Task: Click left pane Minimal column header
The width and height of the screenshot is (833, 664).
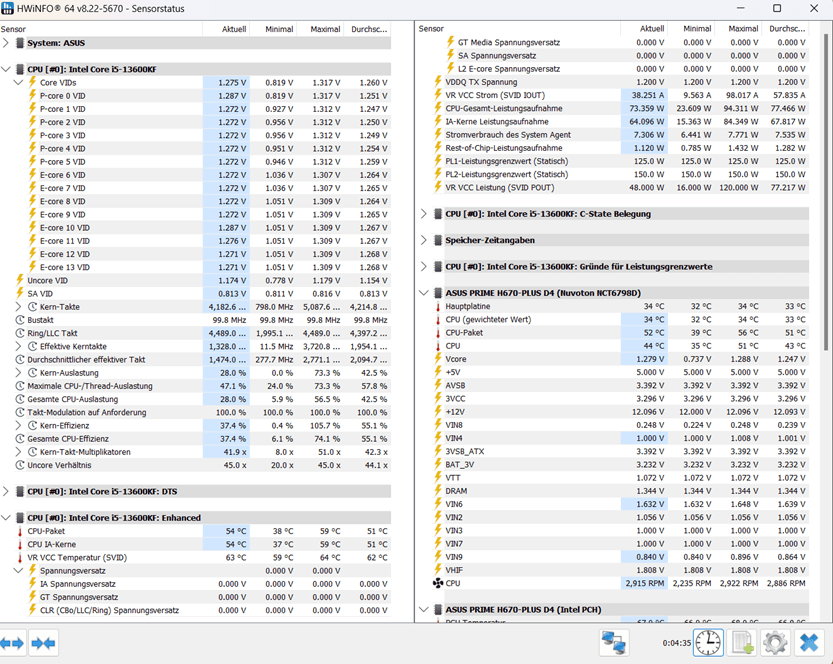Action: coord(273,29)
